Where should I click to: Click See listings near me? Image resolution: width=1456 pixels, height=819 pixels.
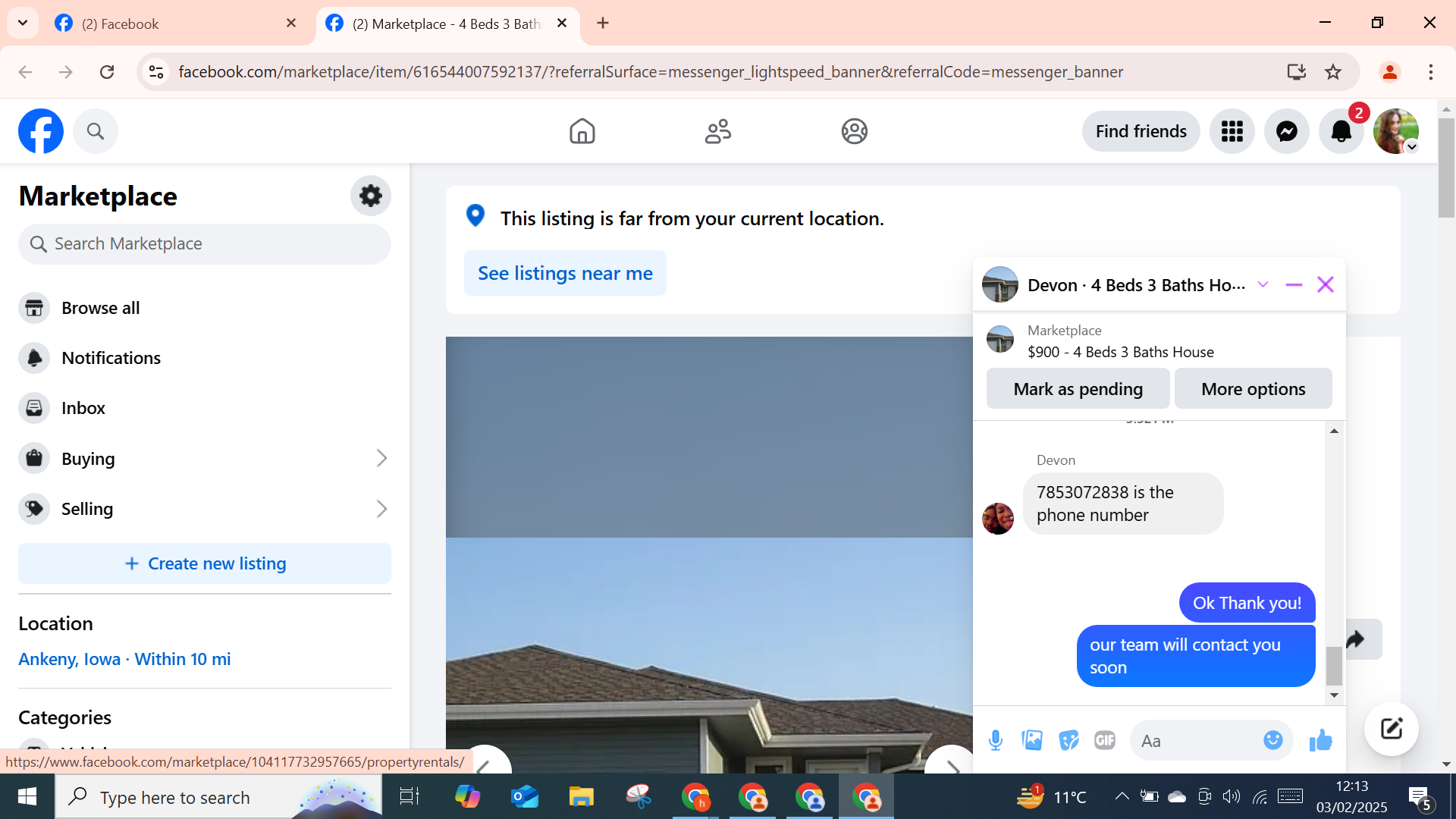click(x=565, y=273)
